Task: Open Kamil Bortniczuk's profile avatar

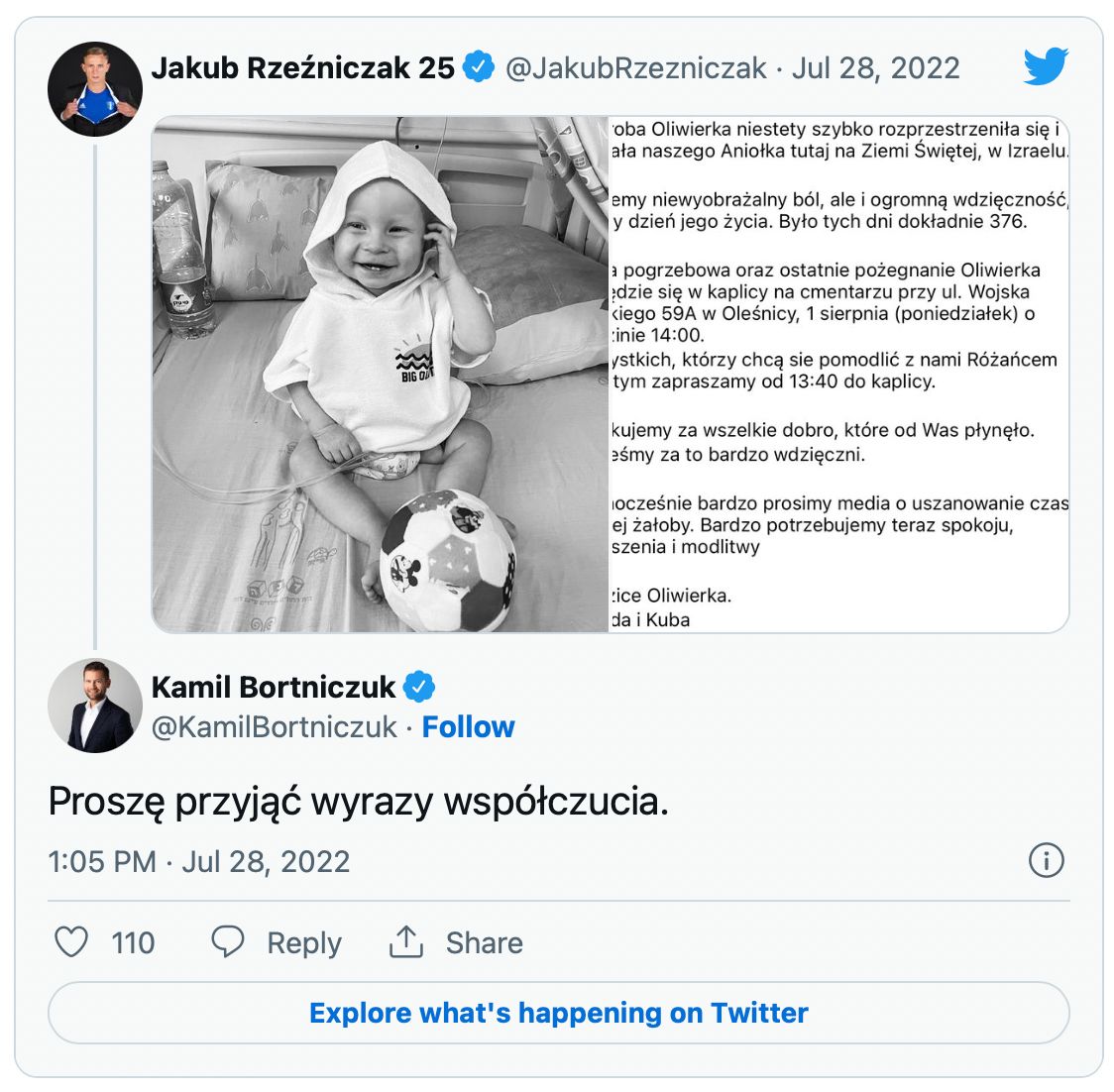Action: coord(95,706)
